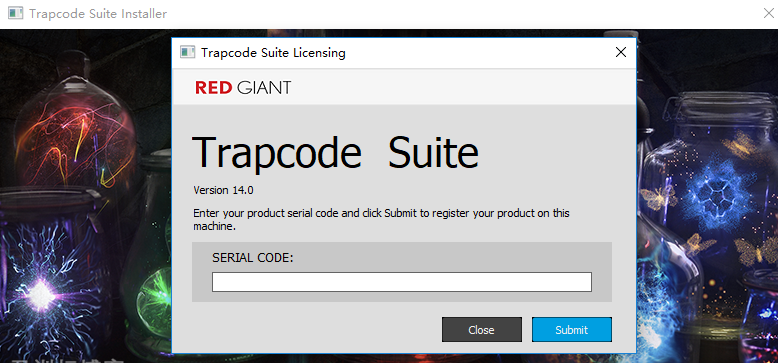Click the Red Giant logo
The height and width of the screenshot is (363, 778).
point(243,88)
